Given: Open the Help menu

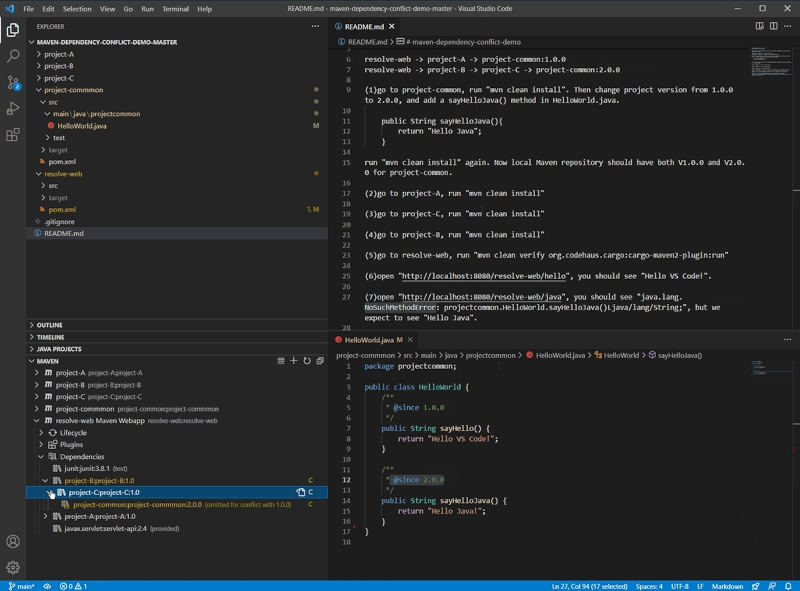Looking at the screenshot, I should [x=205, y=9].
